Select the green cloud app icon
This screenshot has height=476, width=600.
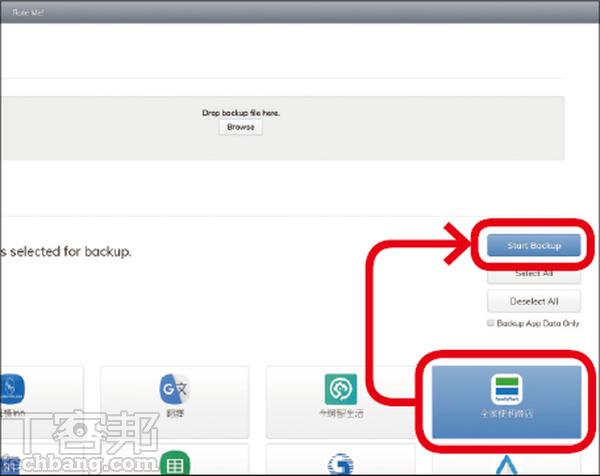point(341,389)
